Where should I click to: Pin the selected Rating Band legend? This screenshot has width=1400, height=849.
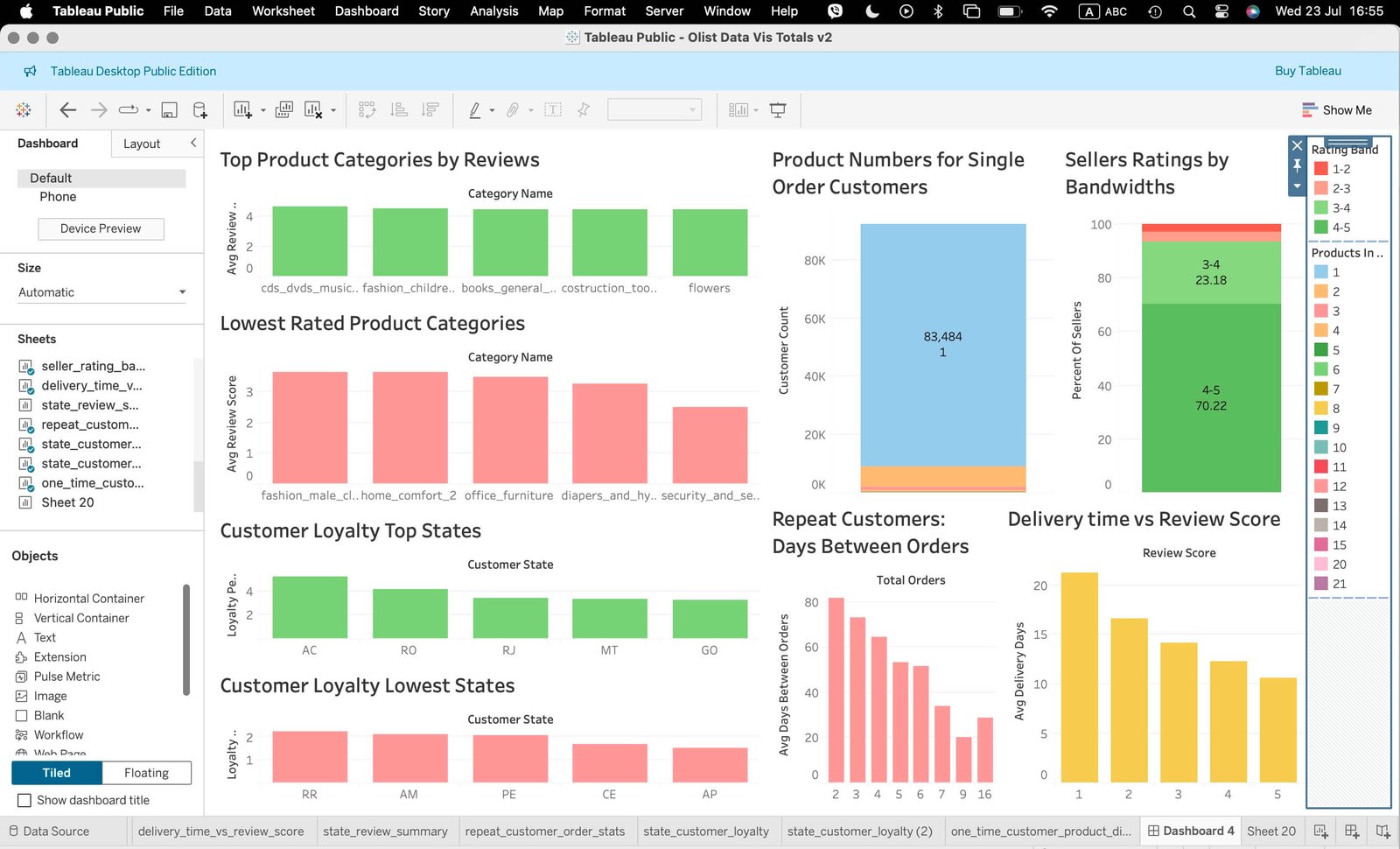1297,165
